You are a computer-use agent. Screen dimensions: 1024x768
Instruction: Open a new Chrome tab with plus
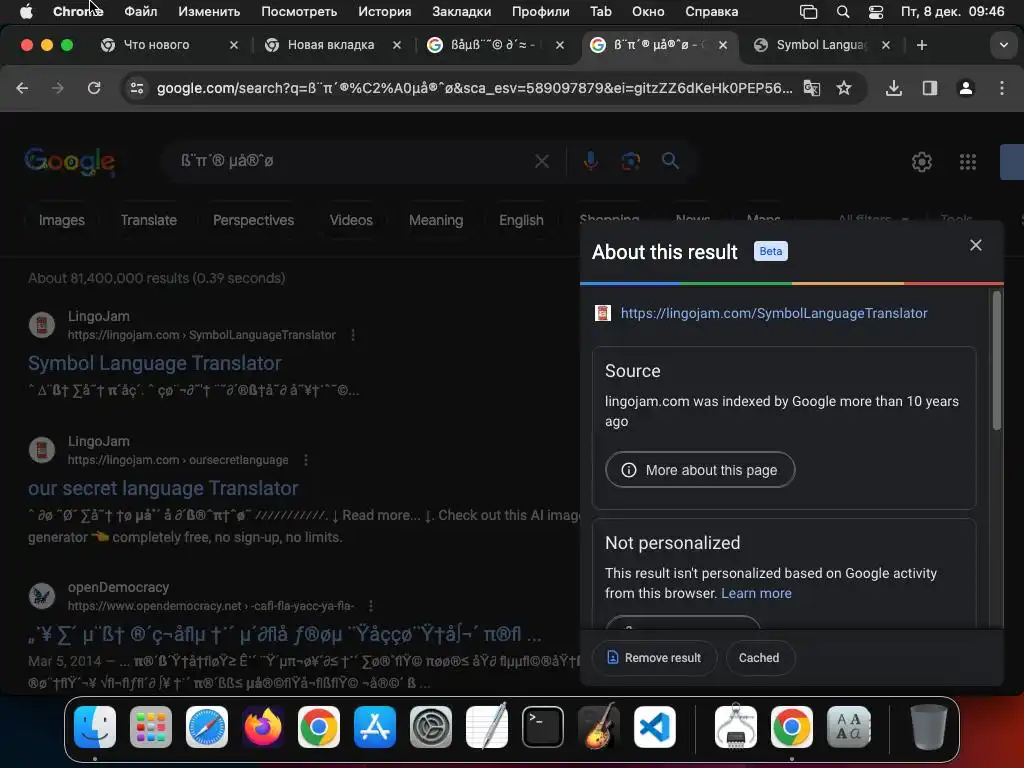coord(921,45)
